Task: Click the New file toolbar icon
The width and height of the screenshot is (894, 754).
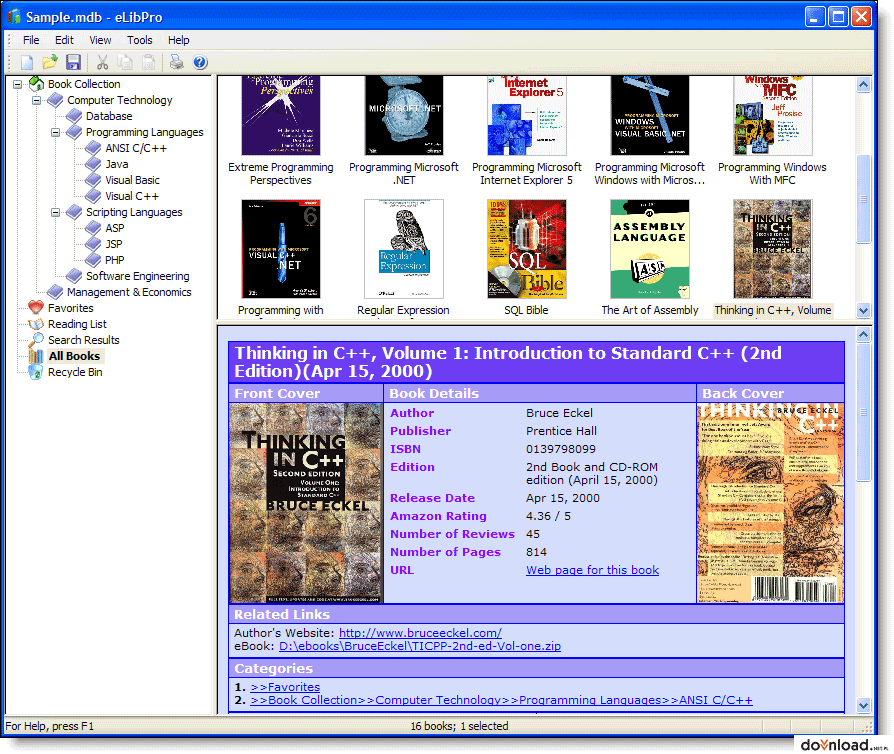Action: tap(27, 62)
